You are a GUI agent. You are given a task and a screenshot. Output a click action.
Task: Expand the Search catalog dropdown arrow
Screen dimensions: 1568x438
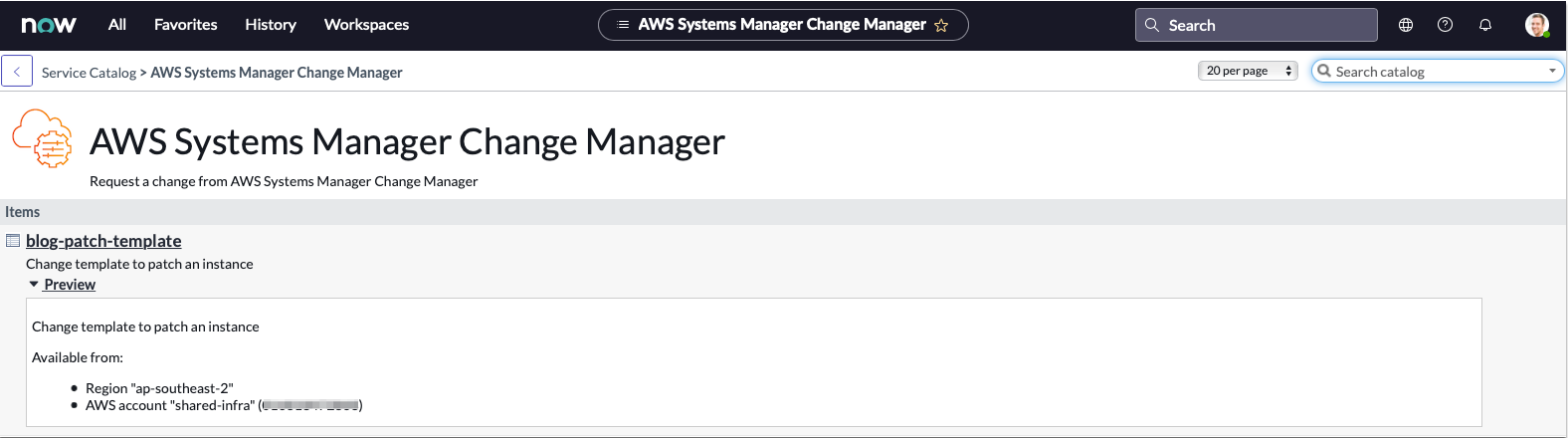point(1552,71)
